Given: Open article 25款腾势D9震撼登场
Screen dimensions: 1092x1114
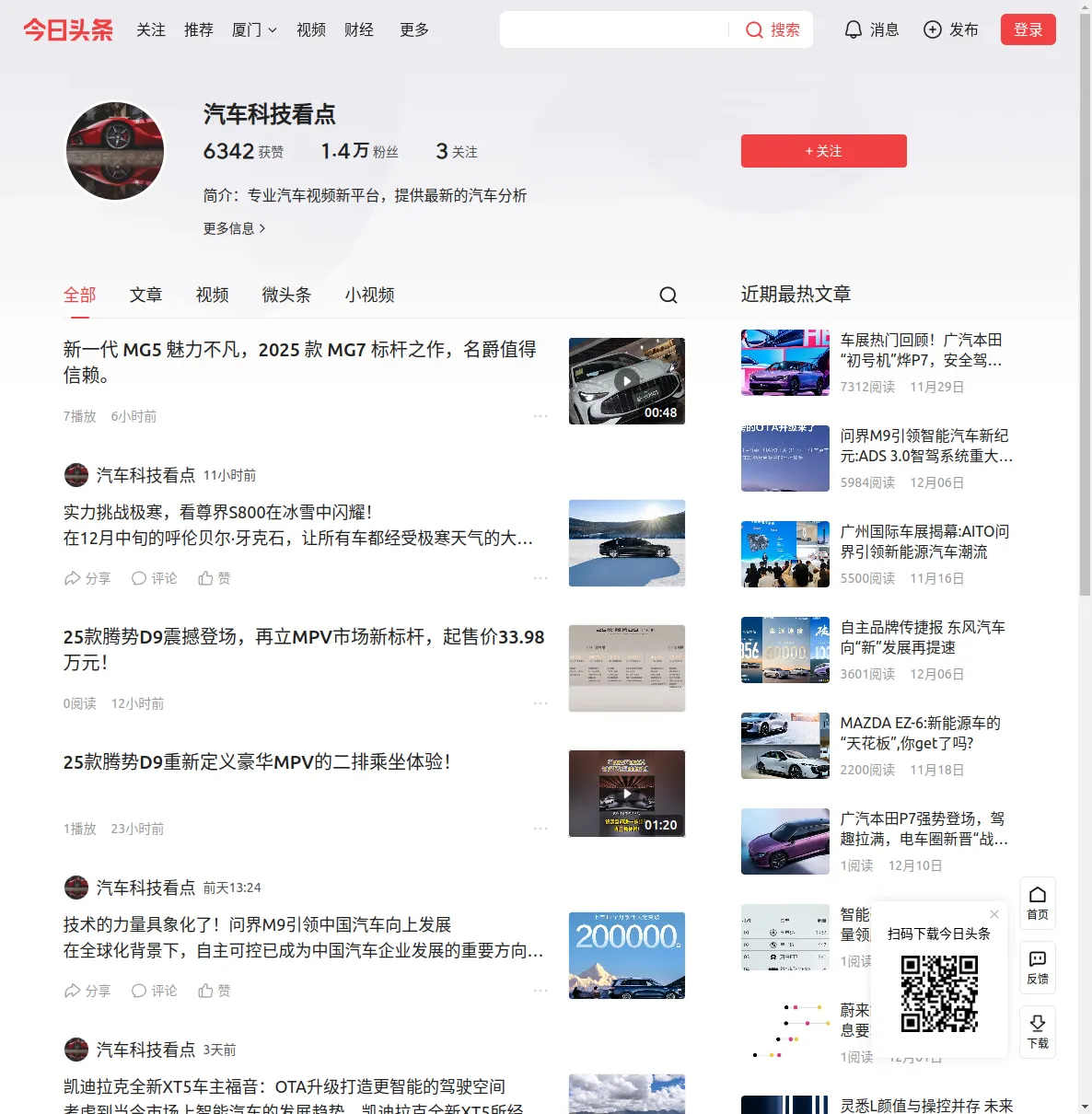Looking at the screenshot, I should pos(304,649).
